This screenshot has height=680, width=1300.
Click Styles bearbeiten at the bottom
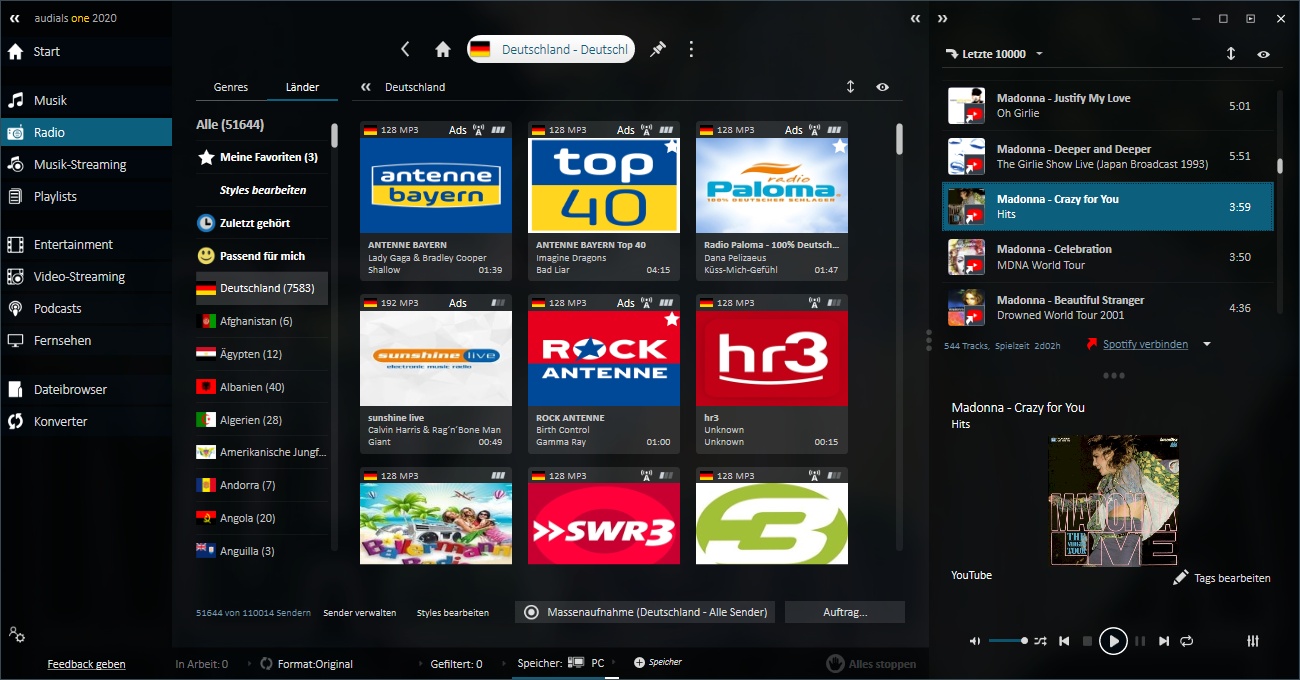click(453, 612)
